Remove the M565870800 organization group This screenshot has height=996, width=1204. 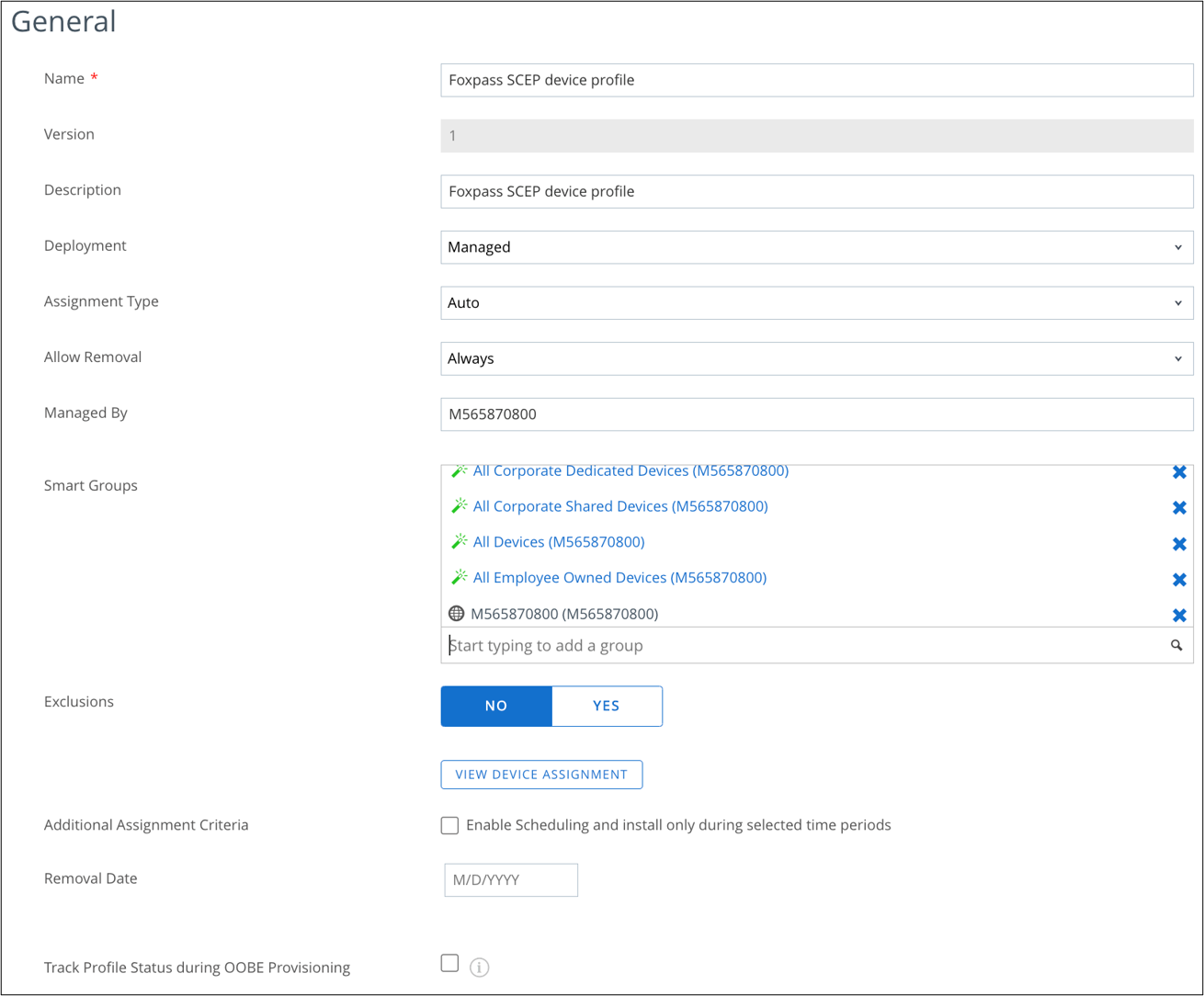[x=1179, y=616]
